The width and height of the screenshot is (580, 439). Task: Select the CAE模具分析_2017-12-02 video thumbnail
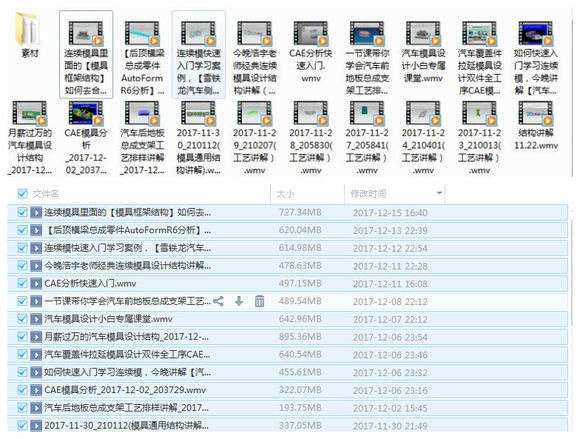pyautogui.click(x=85, y=113)
